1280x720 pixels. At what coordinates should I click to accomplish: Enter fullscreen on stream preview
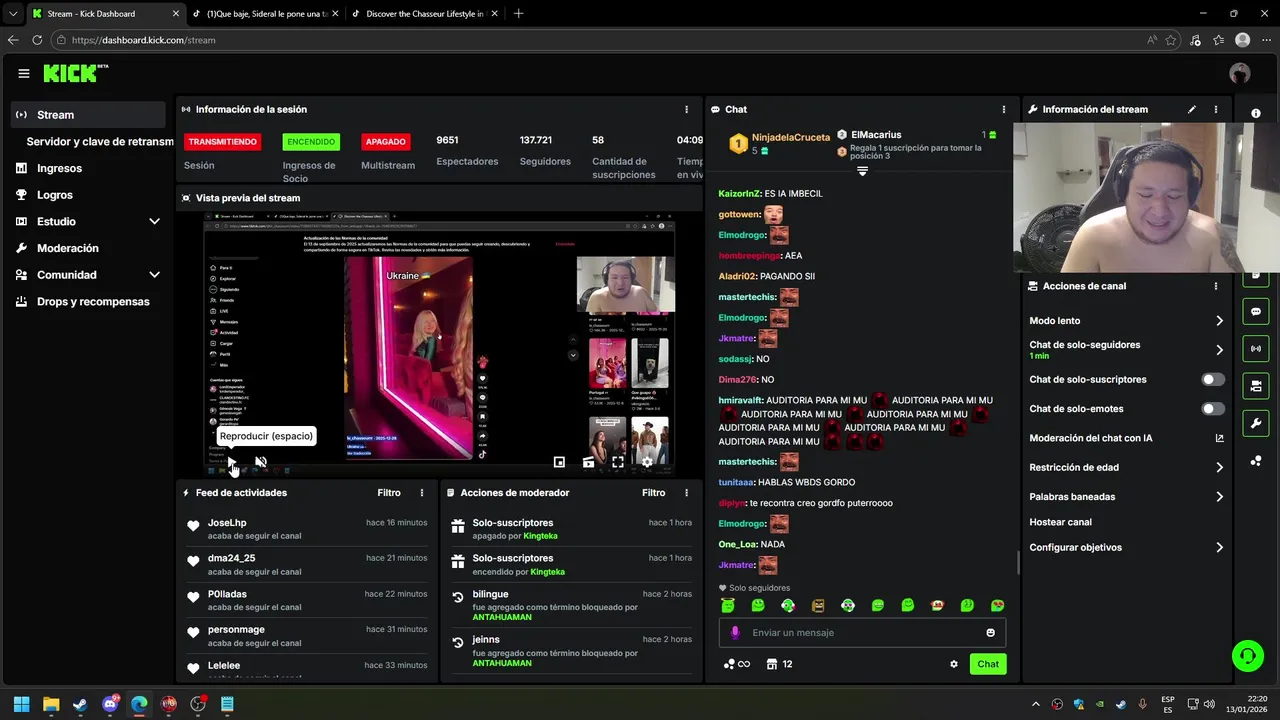618,462
